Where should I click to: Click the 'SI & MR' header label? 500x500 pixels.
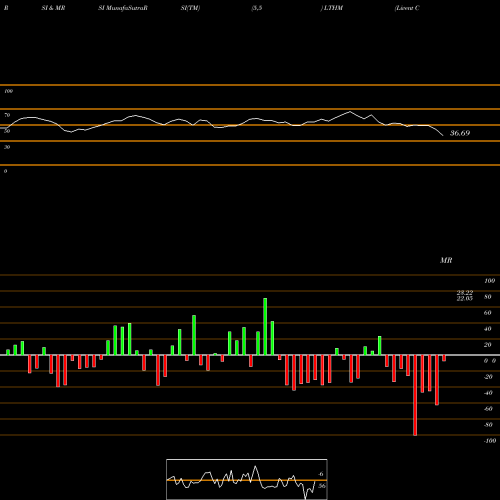(53, 8)
